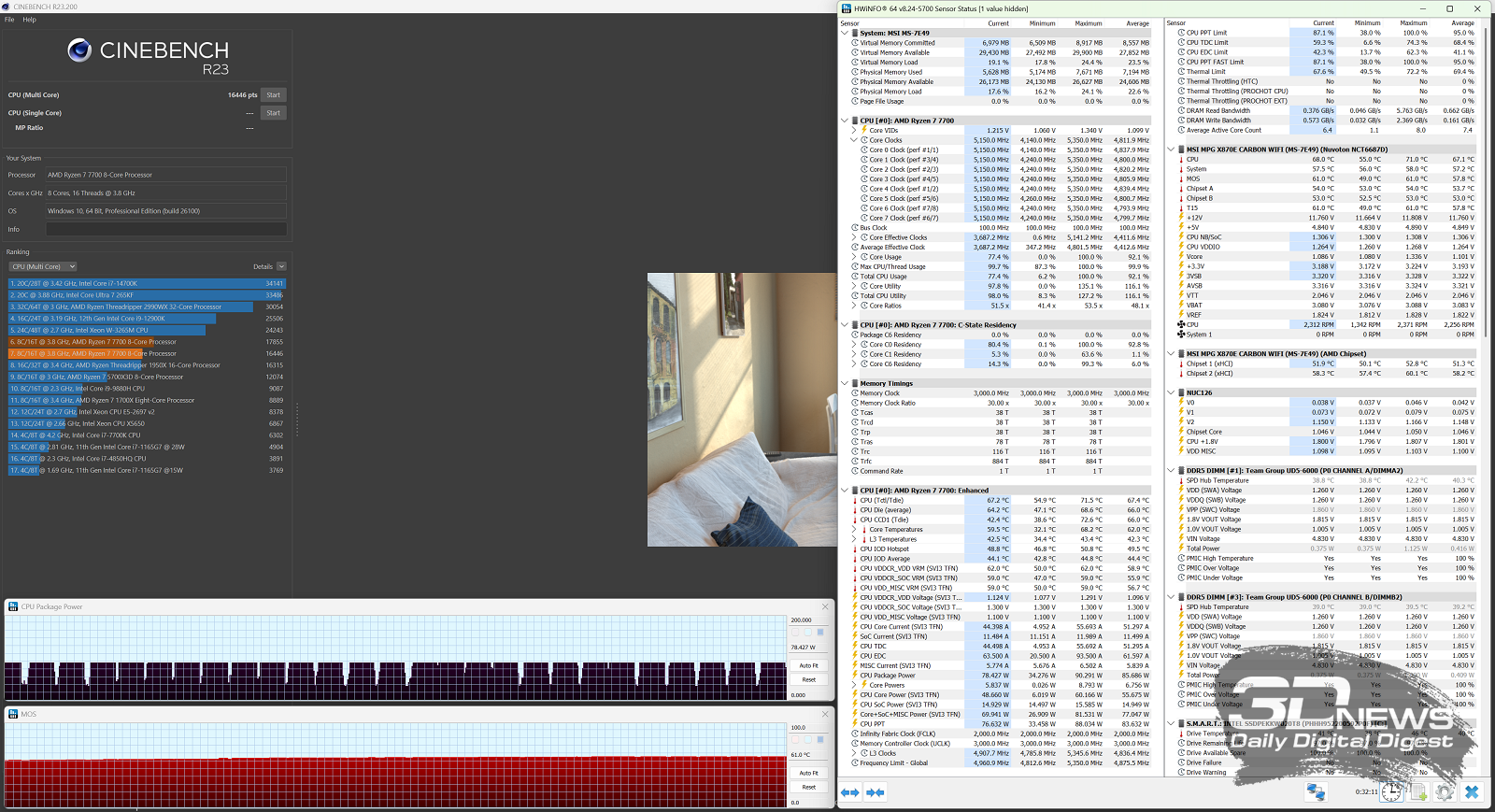This screenshot has width=1495, height=812.
Task: Click the HWiNFO title bar app icon
Action: (847, 8)
